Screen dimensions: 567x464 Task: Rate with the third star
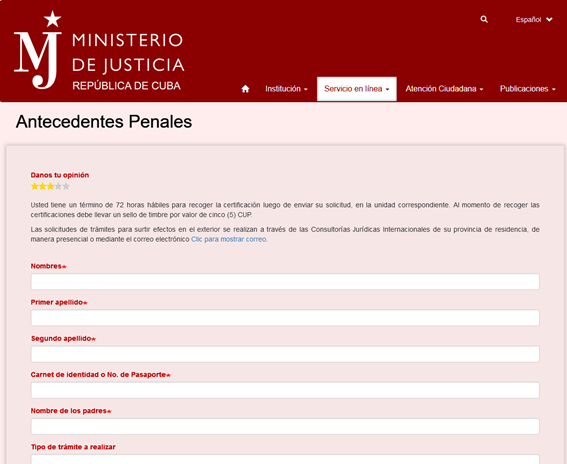50,187
